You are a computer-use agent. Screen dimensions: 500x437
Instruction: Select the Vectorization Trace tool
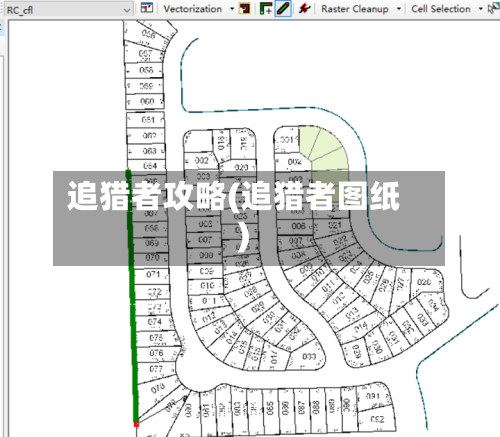(266, 9)
